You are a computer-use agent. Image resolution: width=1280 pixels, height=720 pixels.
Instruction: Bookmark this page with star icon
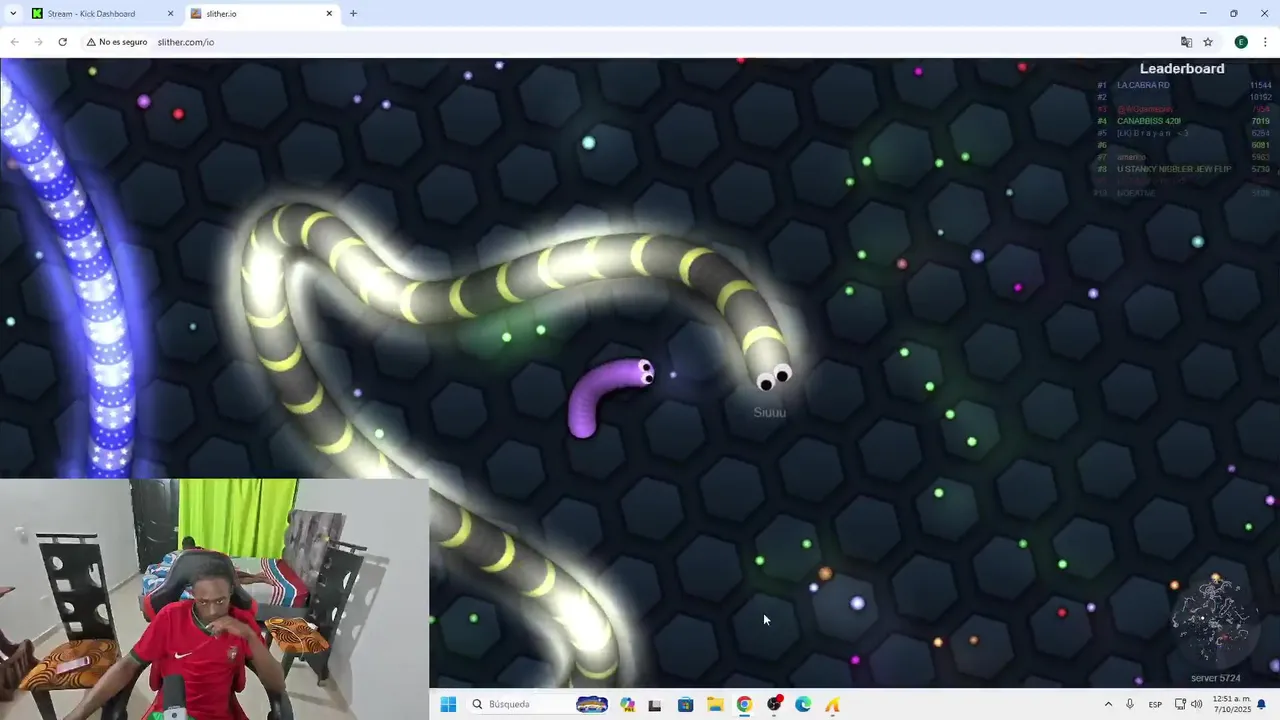[1208, 42]
